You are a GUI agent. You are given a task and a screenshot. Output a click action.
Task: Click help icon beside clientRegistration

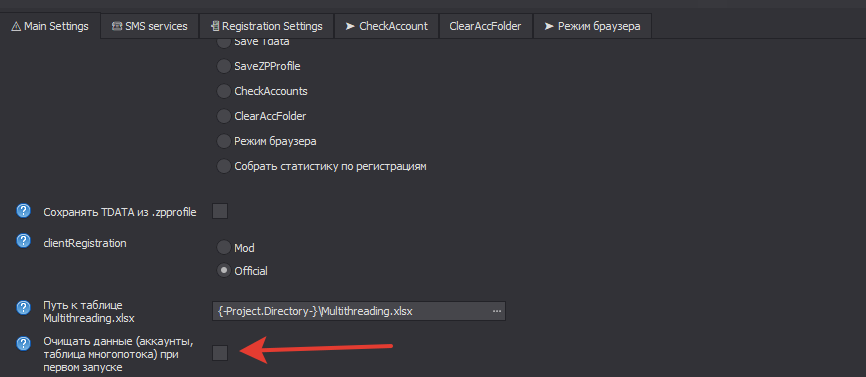tap(23, 241)
